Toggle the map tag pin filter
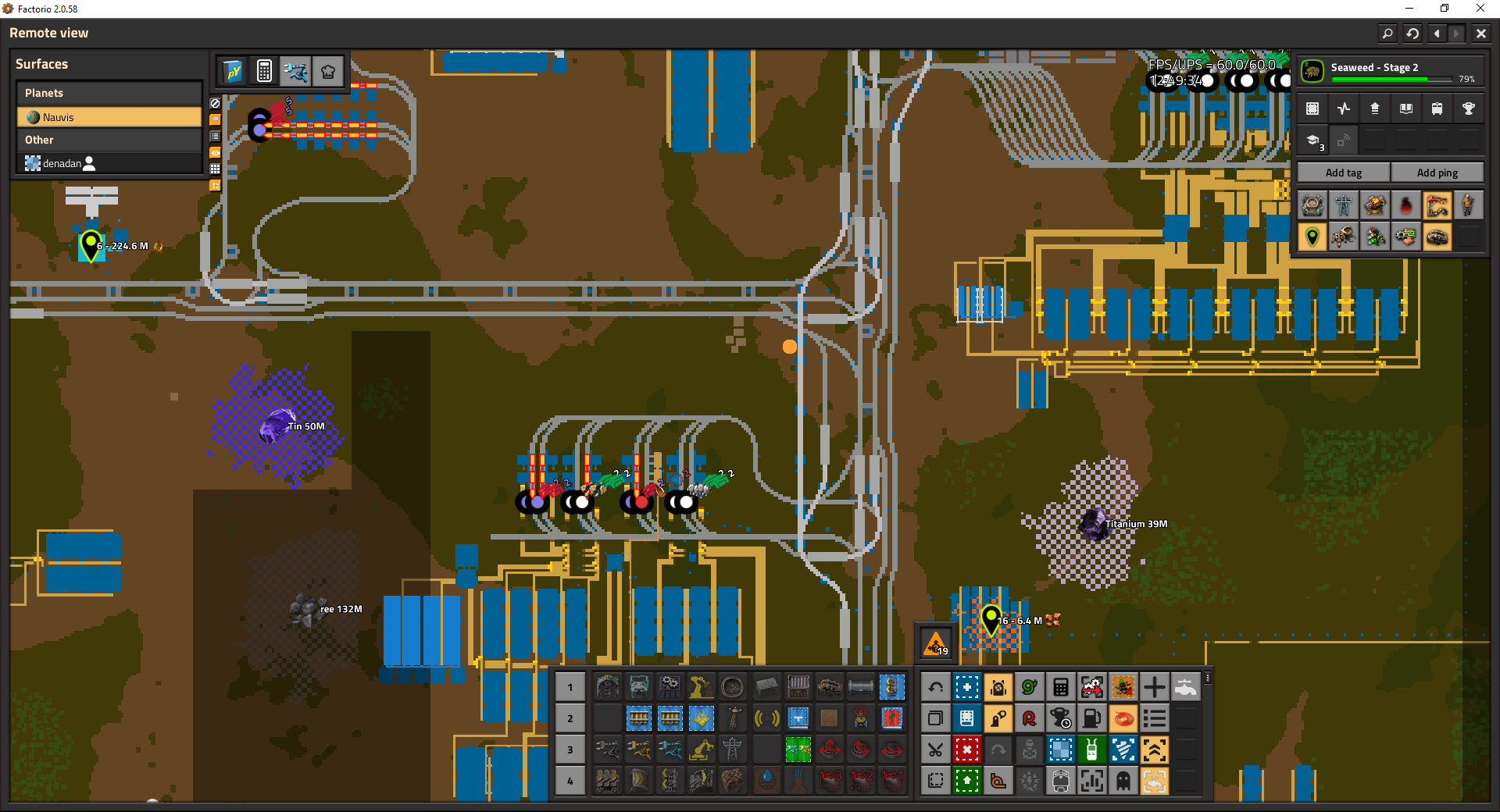Screen dimensions: 1500x812 [x=1312, y=237]
